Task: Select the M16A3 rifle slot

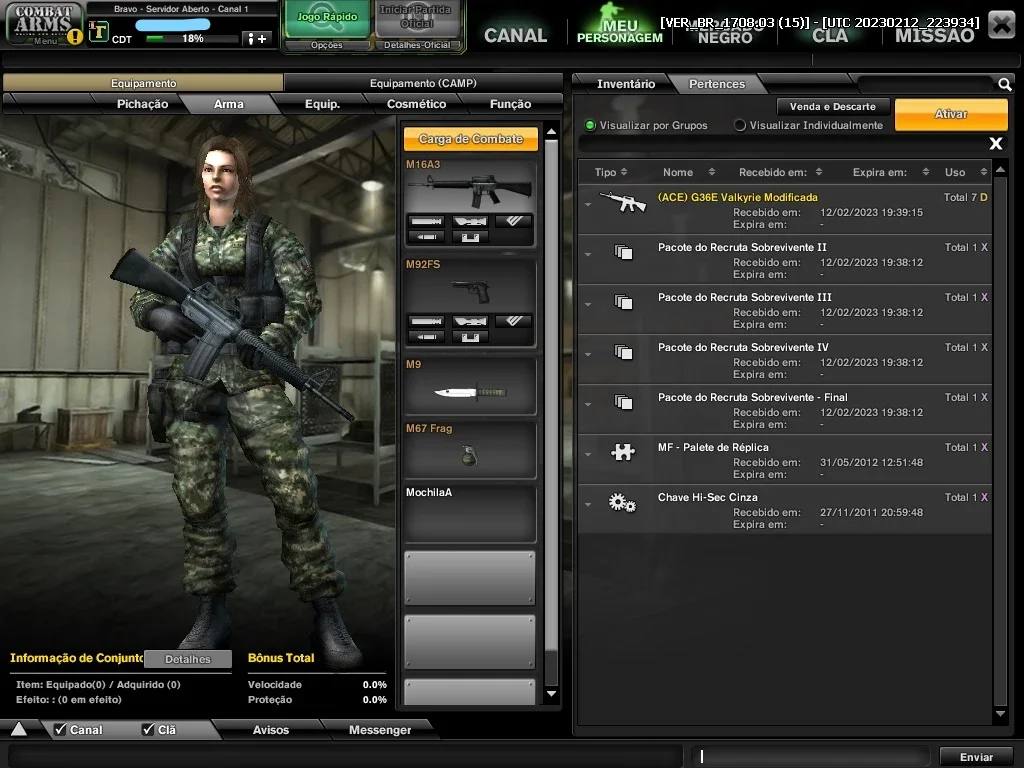Action: 470,202
